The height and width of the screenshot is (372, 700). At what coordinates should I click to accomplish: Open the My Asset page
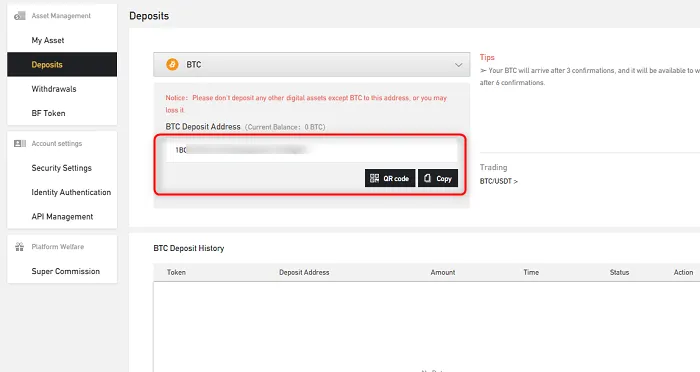coord(48,40)
